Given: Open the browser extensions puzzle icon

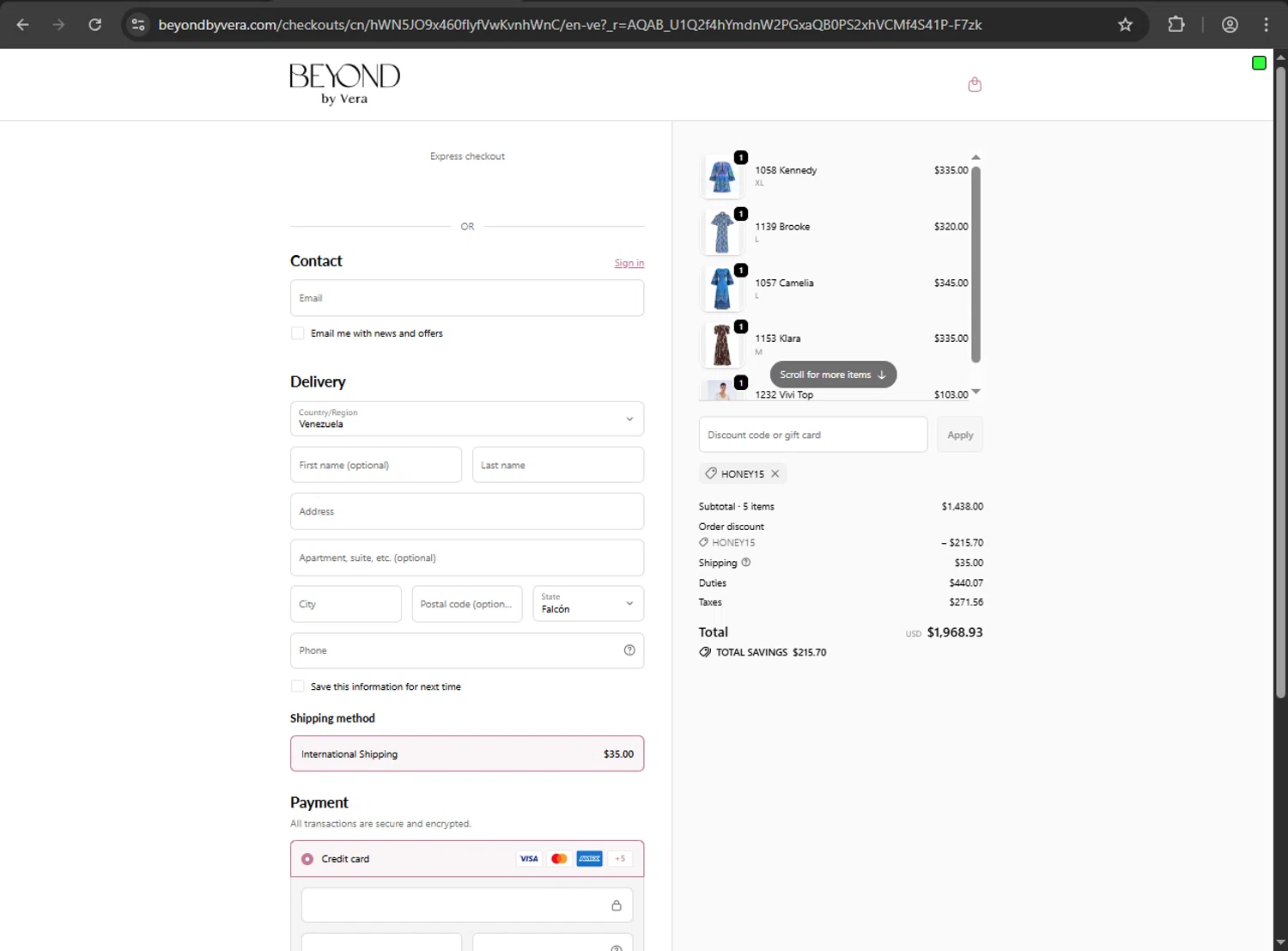Looking at the screenshot, I should pos(1176,25).
